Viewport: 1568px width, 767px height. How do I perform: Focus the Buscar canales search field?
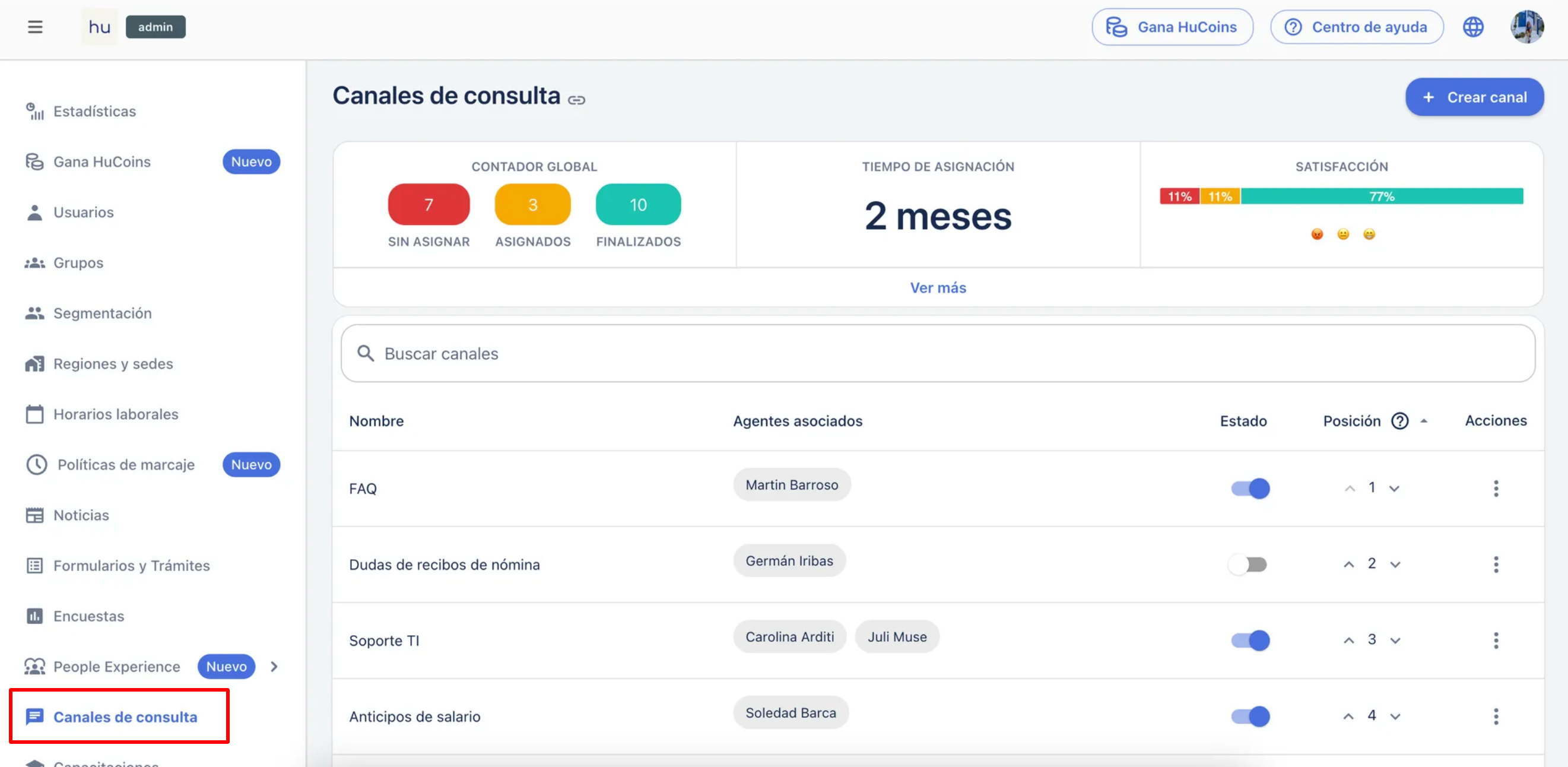click(937, 354)
